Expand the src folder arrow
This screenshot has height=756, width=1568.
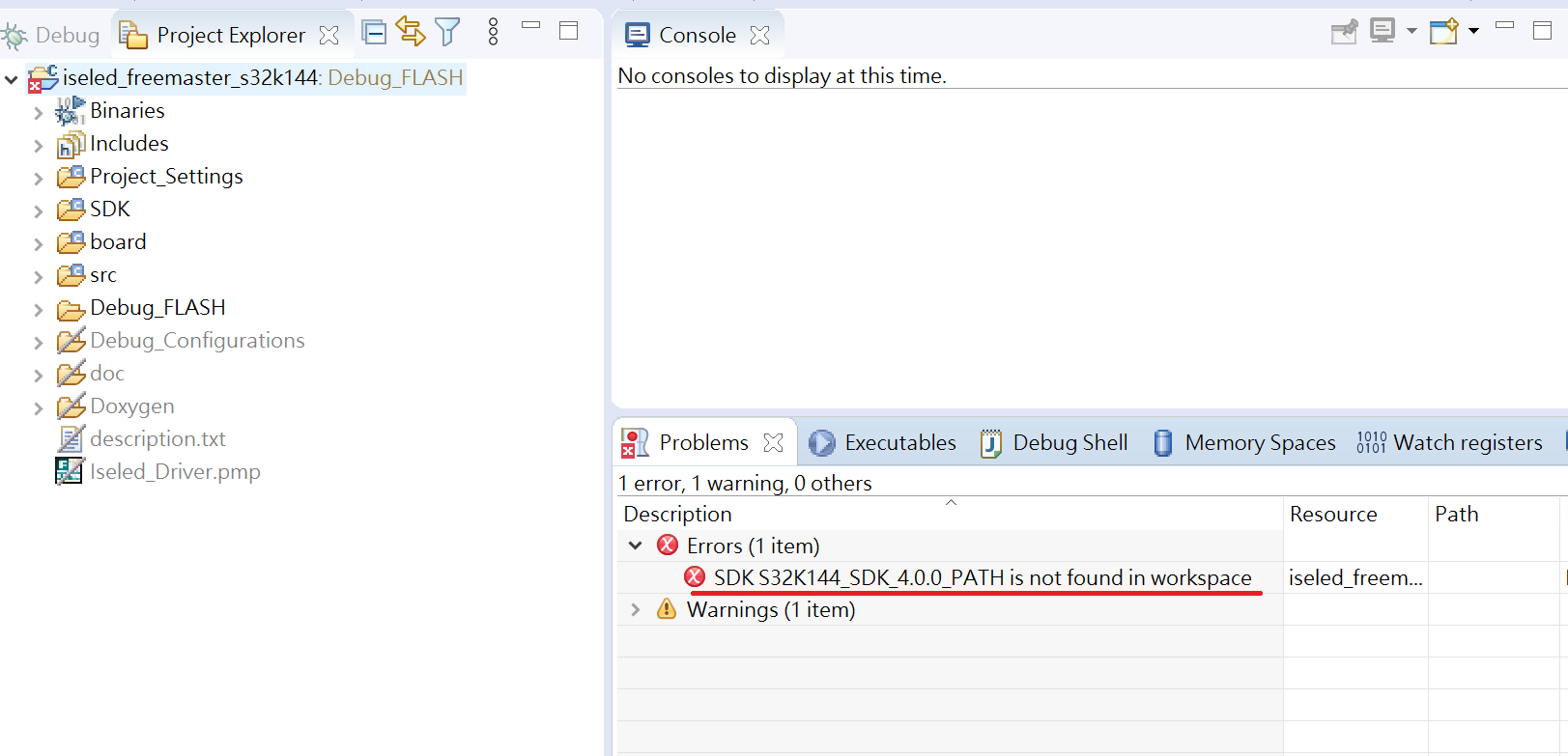pyautogui.click(x=39, y=277)
